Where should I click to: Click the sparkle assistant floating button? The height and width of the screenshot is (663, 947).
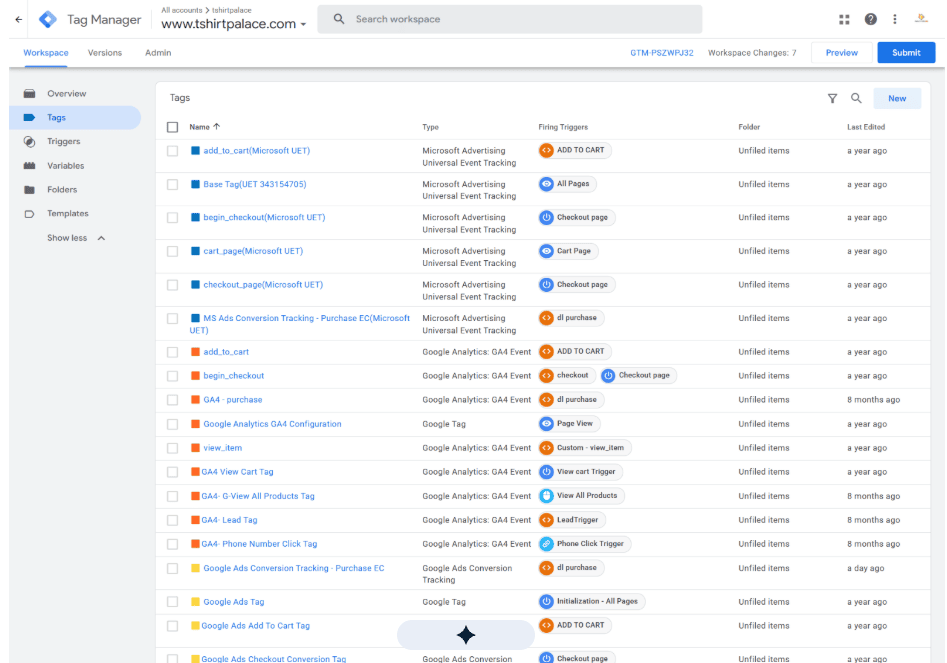click(x=466, y=635)
